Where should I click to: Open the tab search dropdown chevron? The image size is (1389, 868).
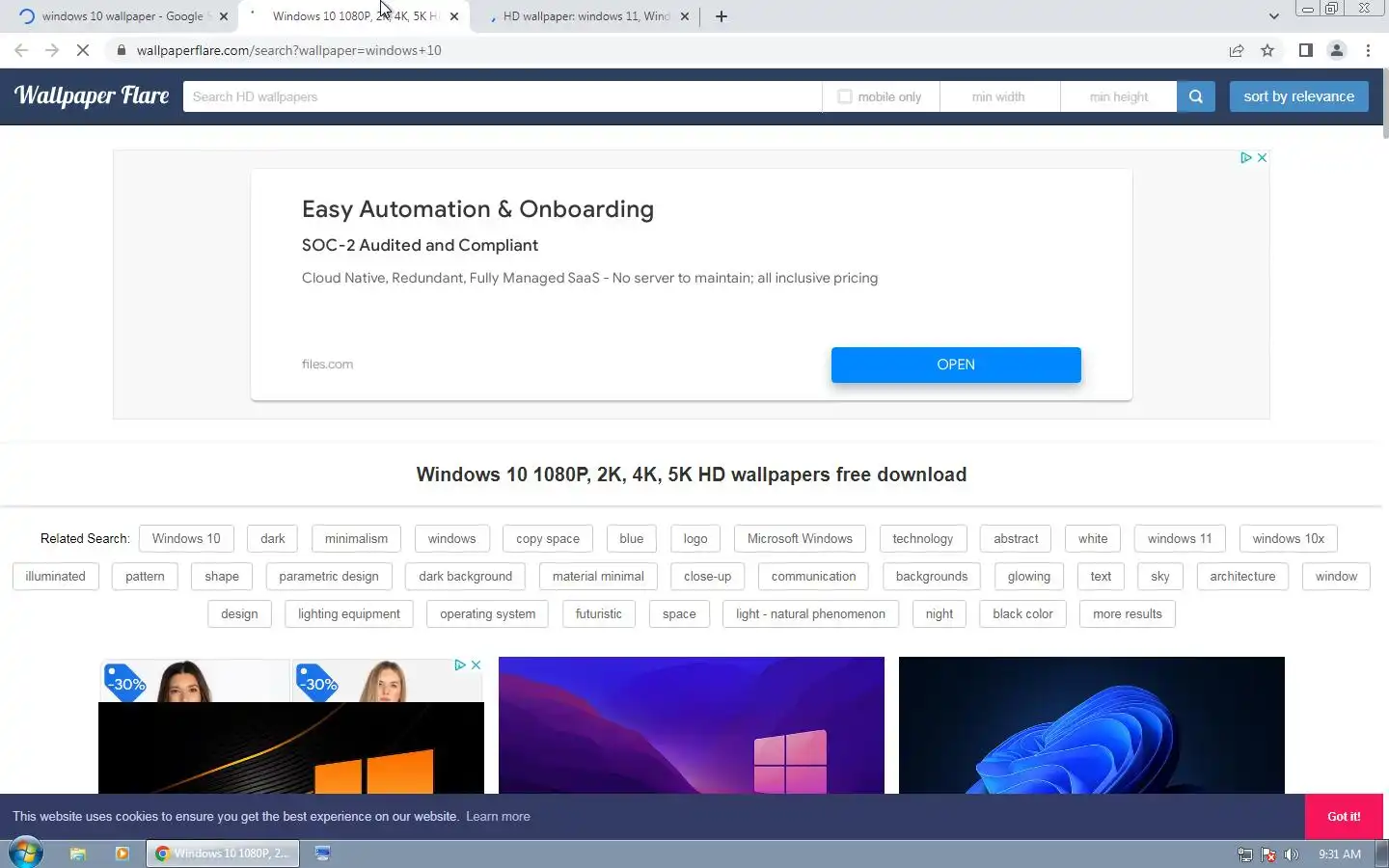pyautogui.click(x=1273, y=16)
